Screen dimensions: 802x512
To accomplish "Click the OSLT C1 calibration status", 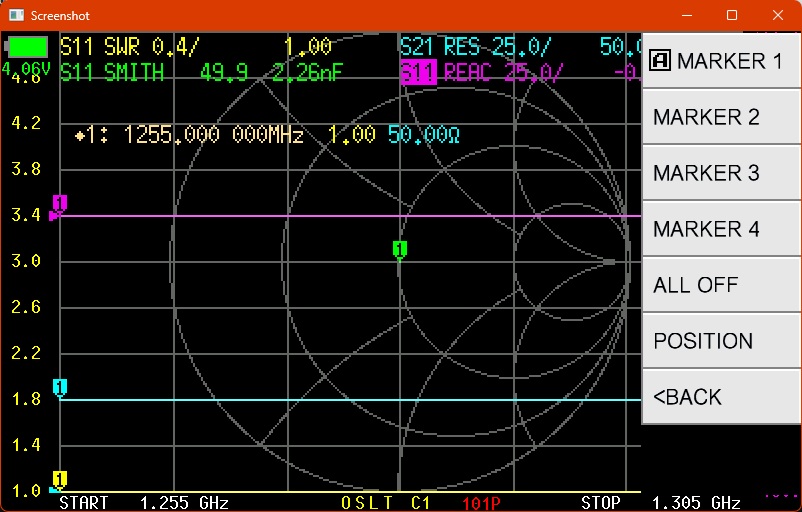I will click(385, 502).
